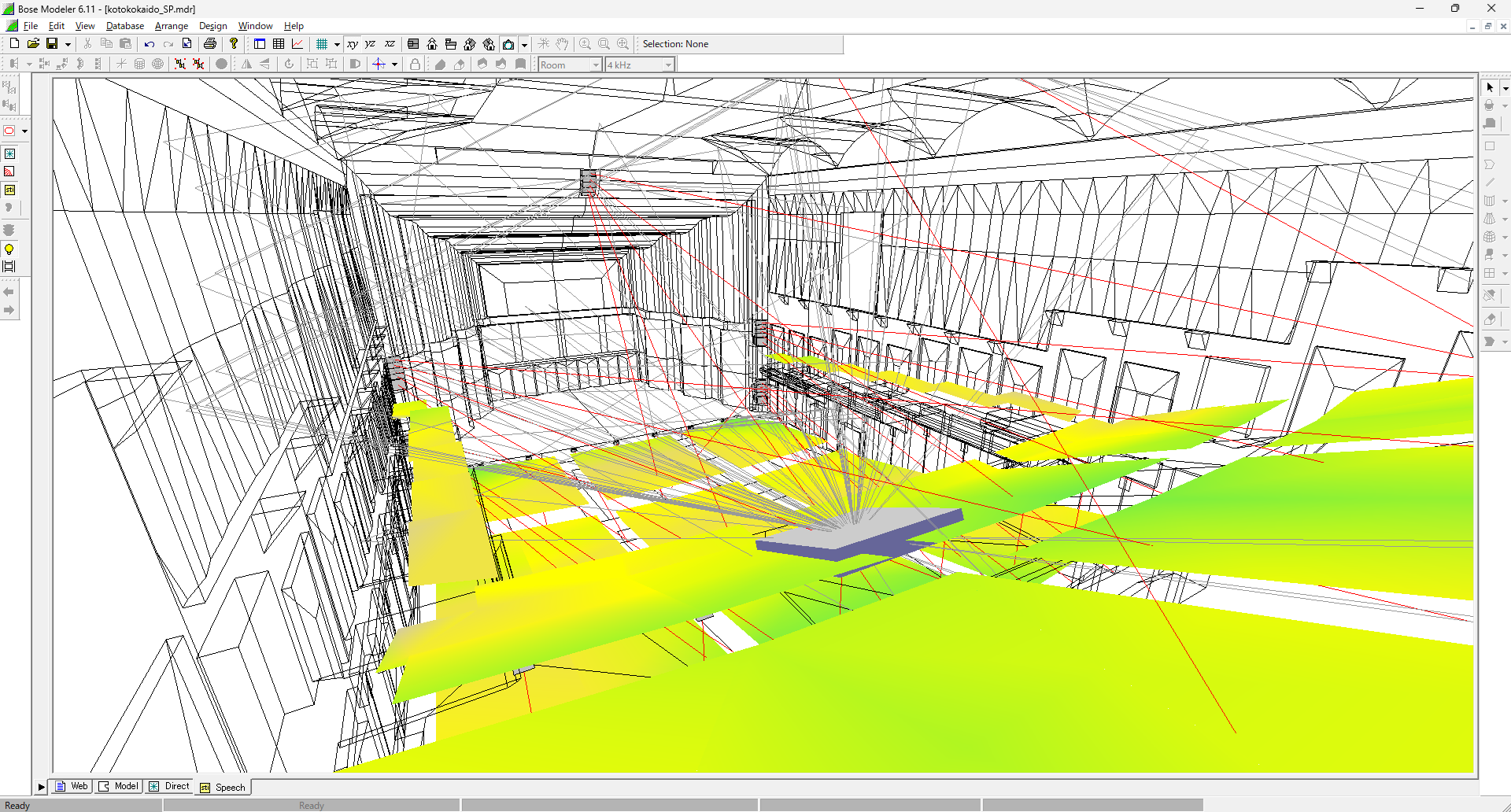Switch to the Speech tab
The height and width of the screenshot is (812, 1511).
tap(224, 787)
